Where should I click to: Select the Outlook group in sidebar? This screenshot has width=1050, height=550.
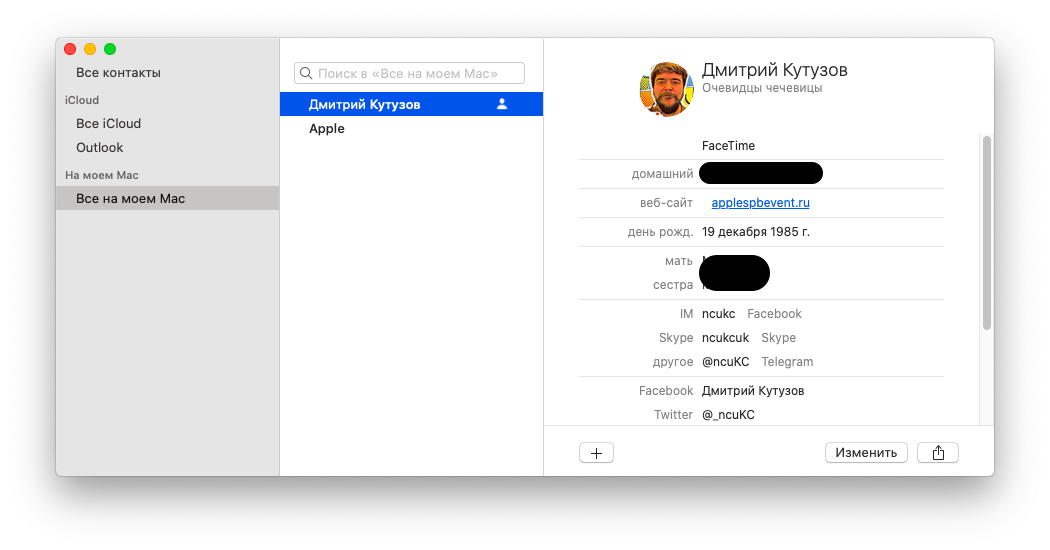99,147
